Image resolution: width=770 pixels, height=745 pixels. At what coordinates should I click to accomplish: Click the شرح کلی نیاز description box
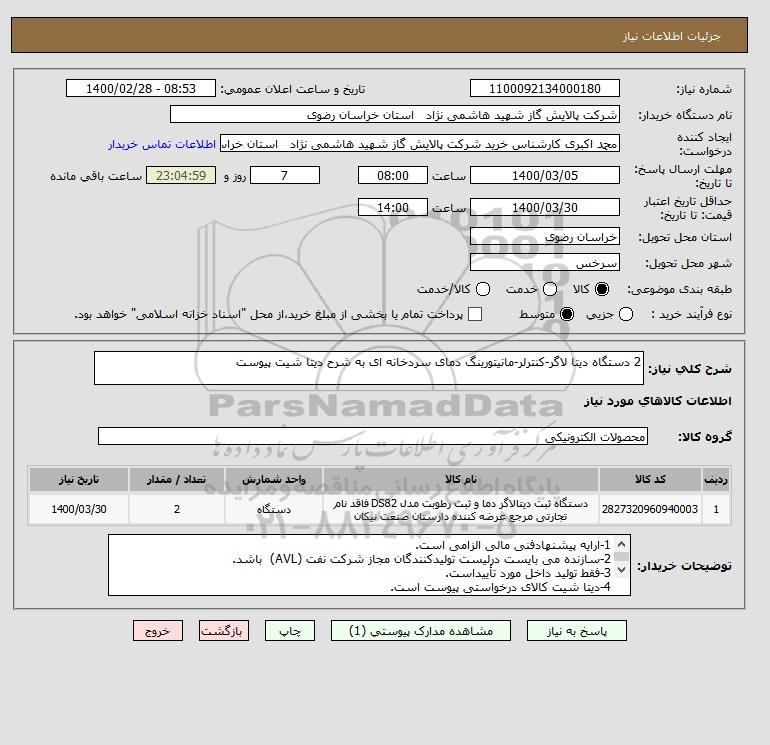tap(368, 368)
